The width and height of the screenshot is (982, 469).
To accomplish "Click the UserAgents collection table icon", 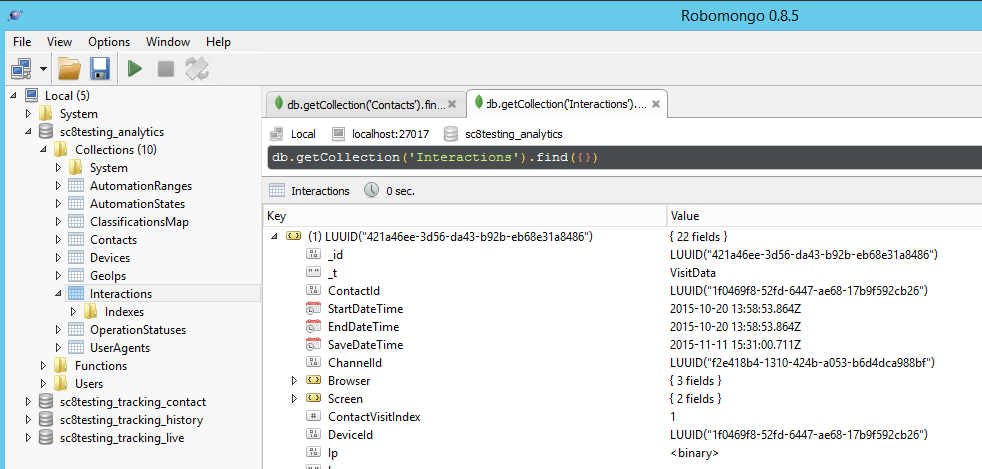I will pyautogui.click(x=76, y=348).
